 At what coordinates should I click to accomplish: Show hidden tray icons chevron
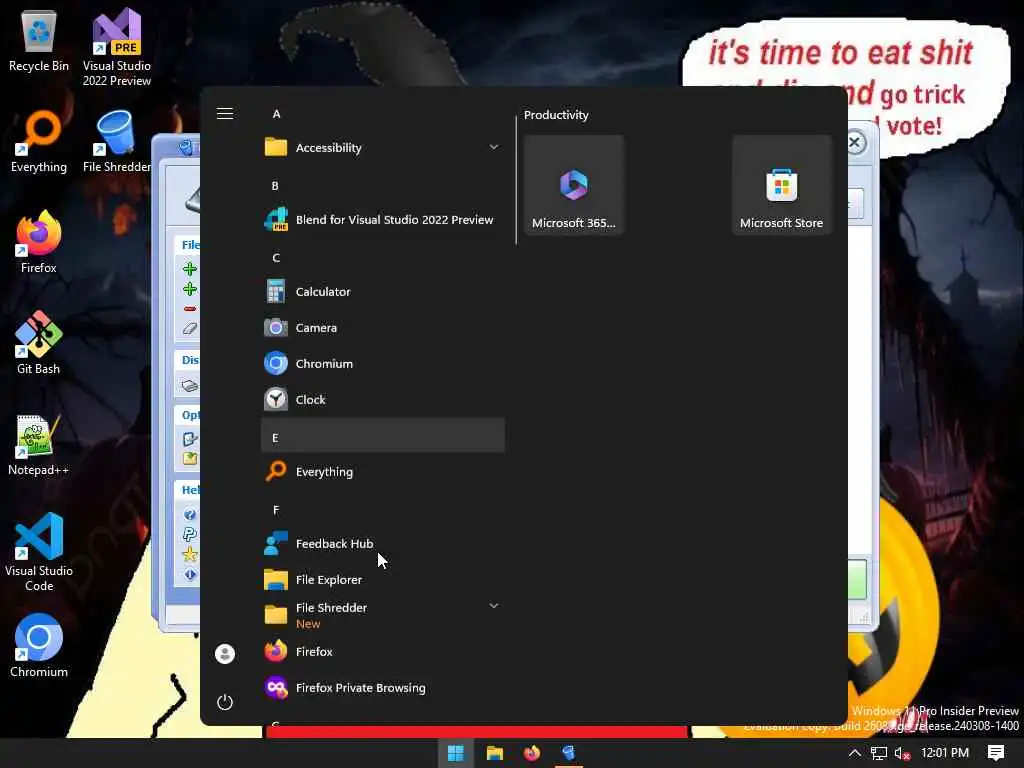click(x=854, y=753)
